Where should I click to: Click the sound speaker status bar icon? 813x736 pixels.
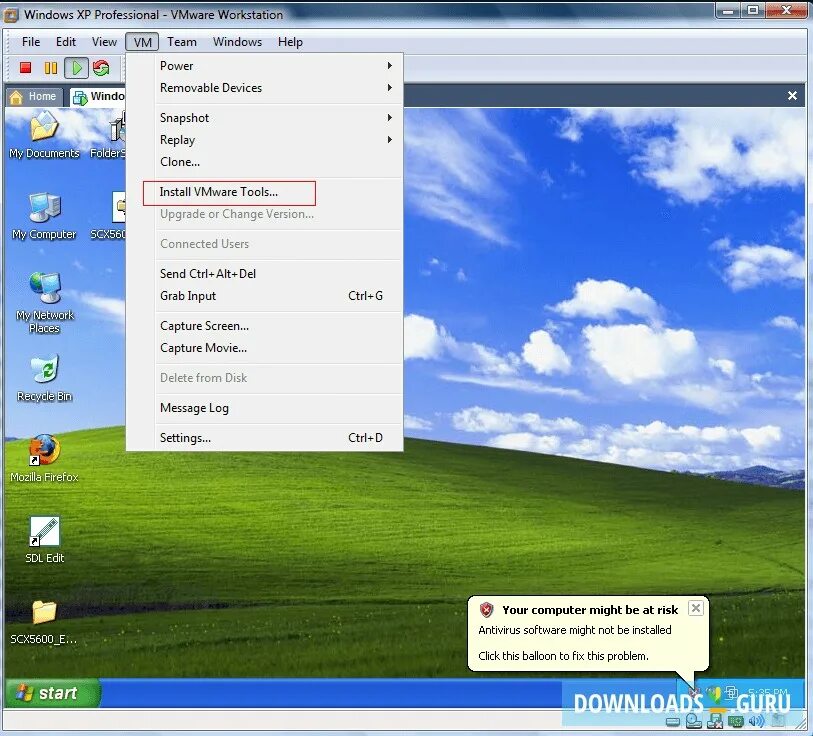(x=756, y=721)
